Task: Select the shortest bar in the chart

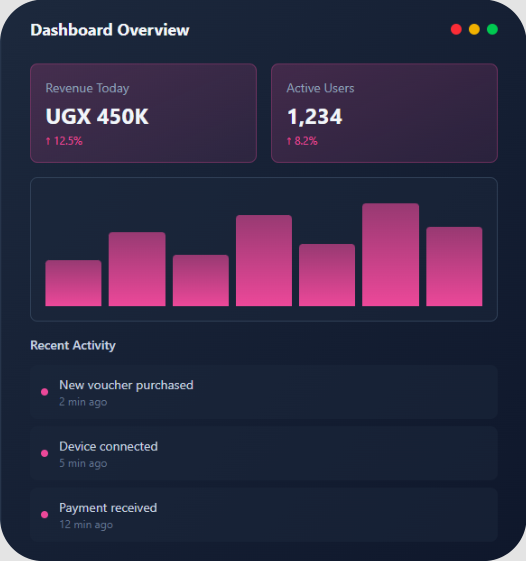Action: tap(73, 283)
